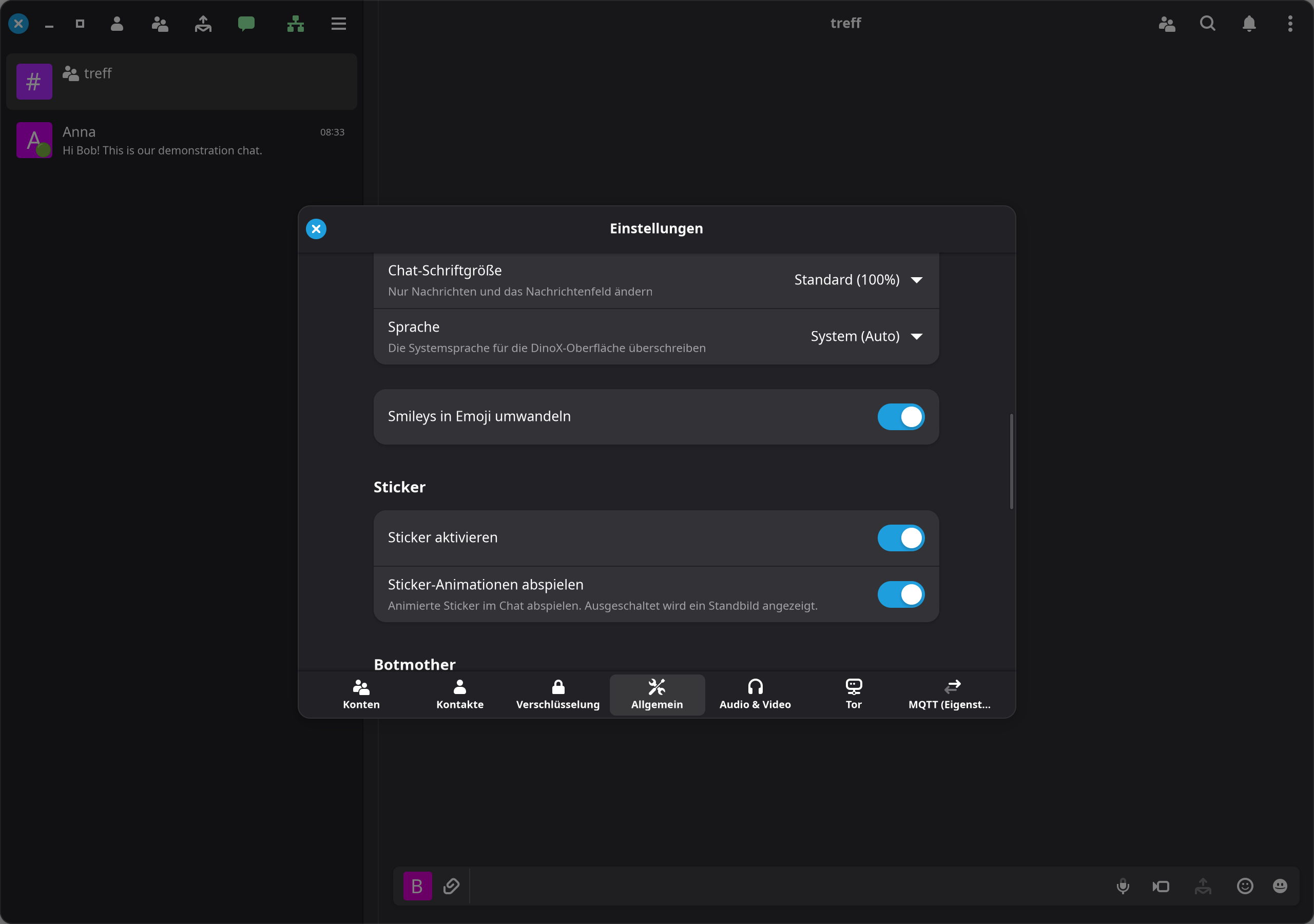The image size is (1314, 924).
Task: Start voice recording with microphone icon
Action: (x=1123, y=886)
